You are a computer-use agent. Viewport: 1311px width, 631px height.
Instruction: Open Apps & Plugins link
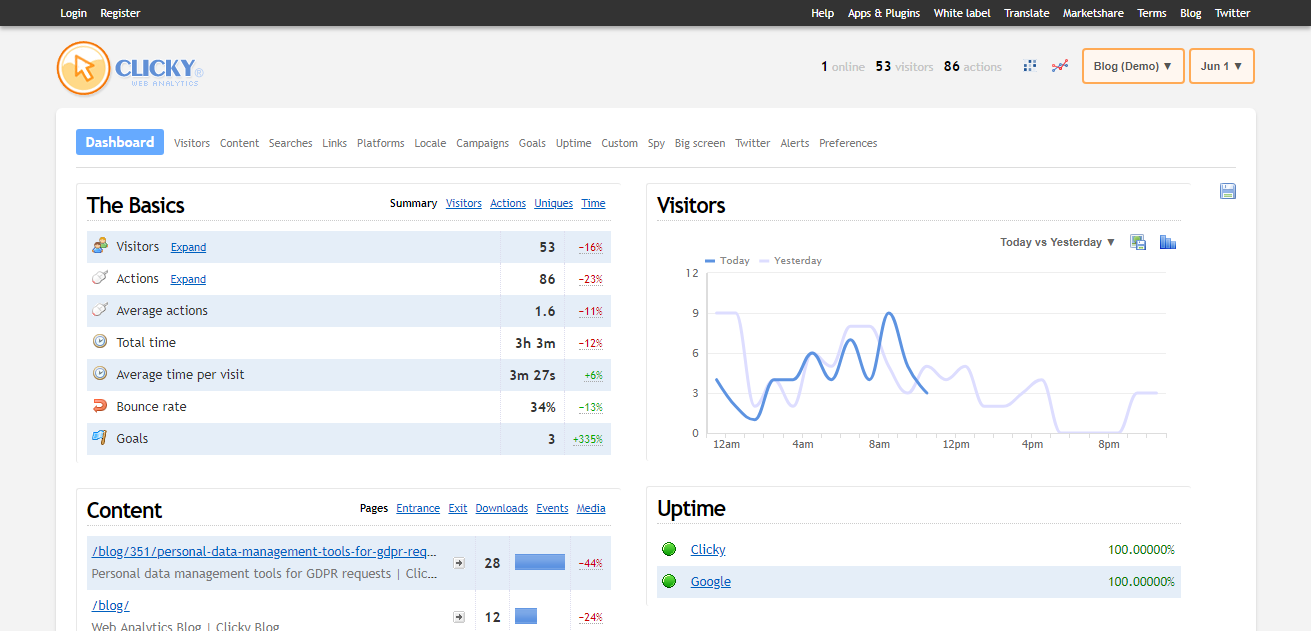point(884,13)
